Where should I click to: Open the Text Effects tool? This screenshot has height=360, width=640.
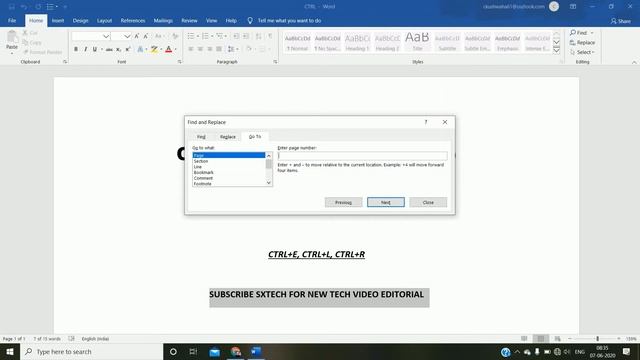[x=140, y=49]
